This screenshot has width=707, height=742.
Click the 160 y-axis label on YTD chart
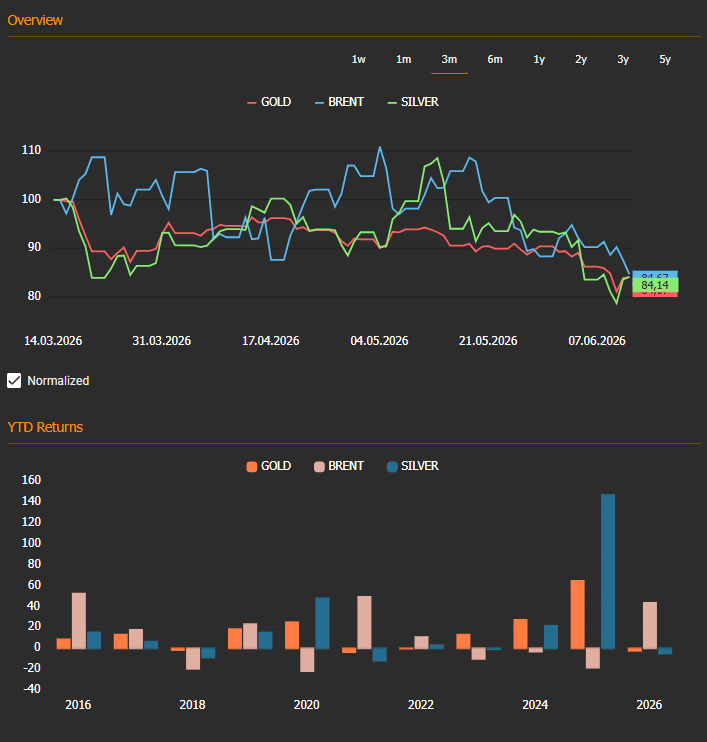(31, 480)
